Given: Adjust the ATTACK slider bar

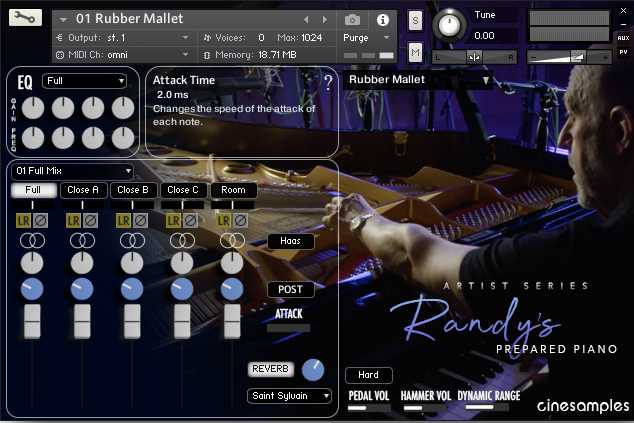Looking at the screenshot, I should [x=289, y=328].
